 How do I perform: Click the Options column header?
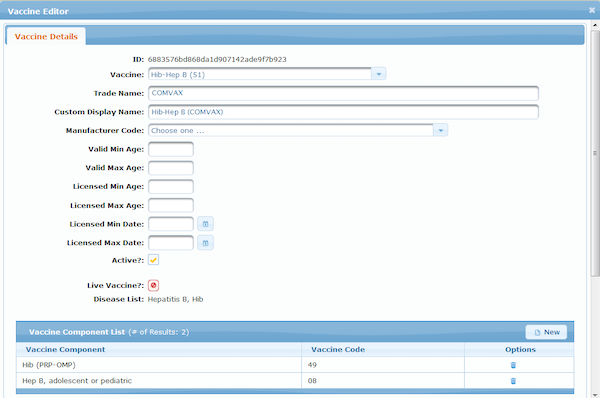[519, 349]
